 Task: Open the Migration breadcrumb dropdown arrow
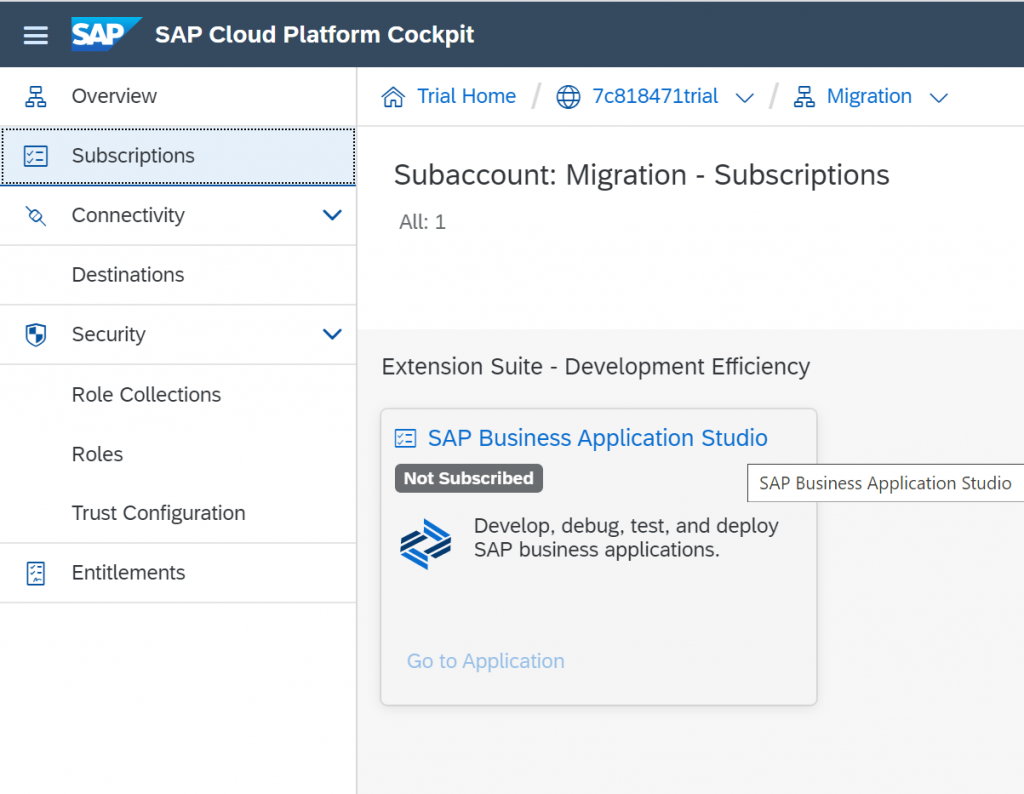(x=938, y=98)
